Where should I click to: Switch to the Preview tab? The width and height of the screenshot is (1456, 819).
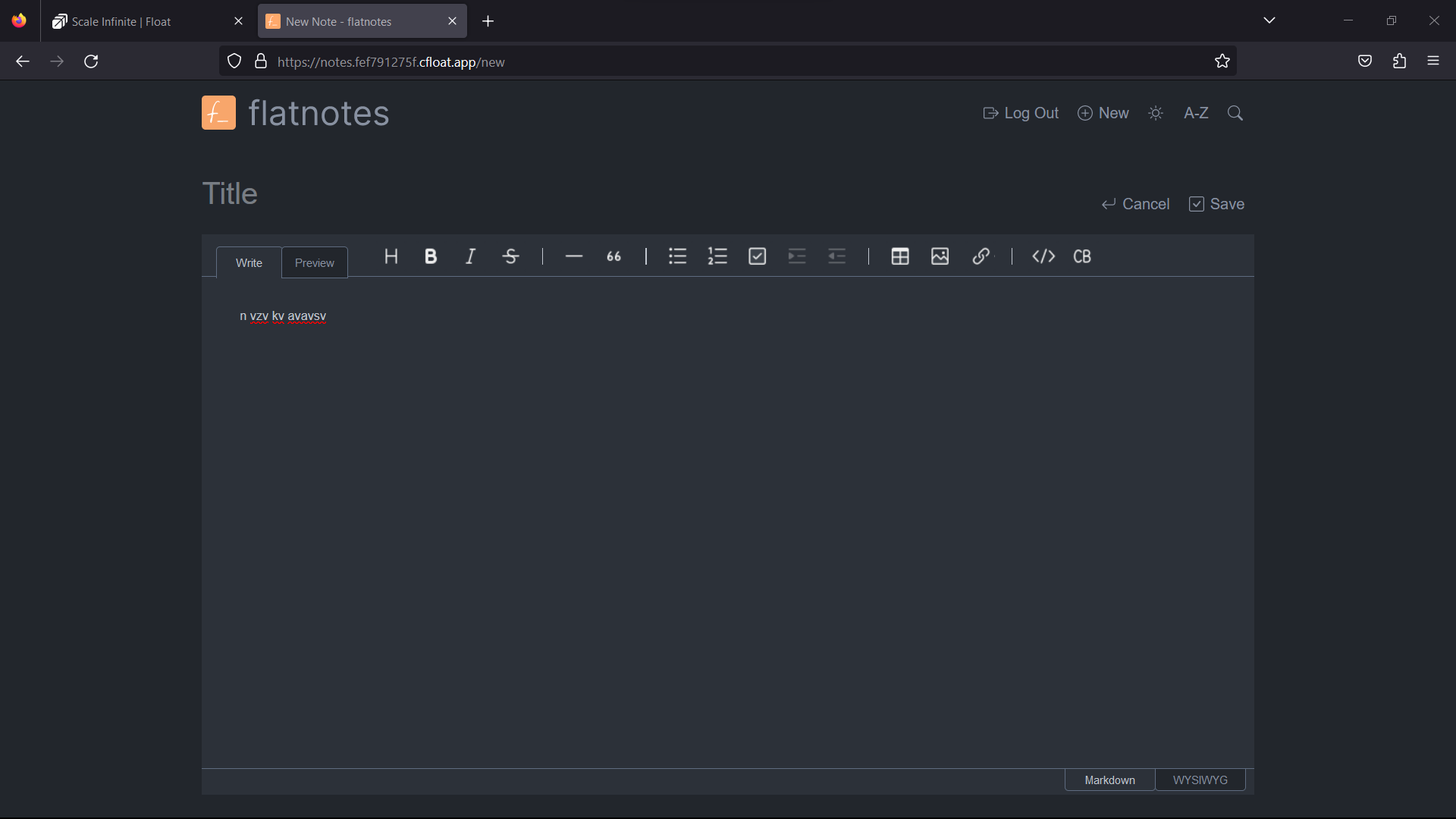pos(315,262)
